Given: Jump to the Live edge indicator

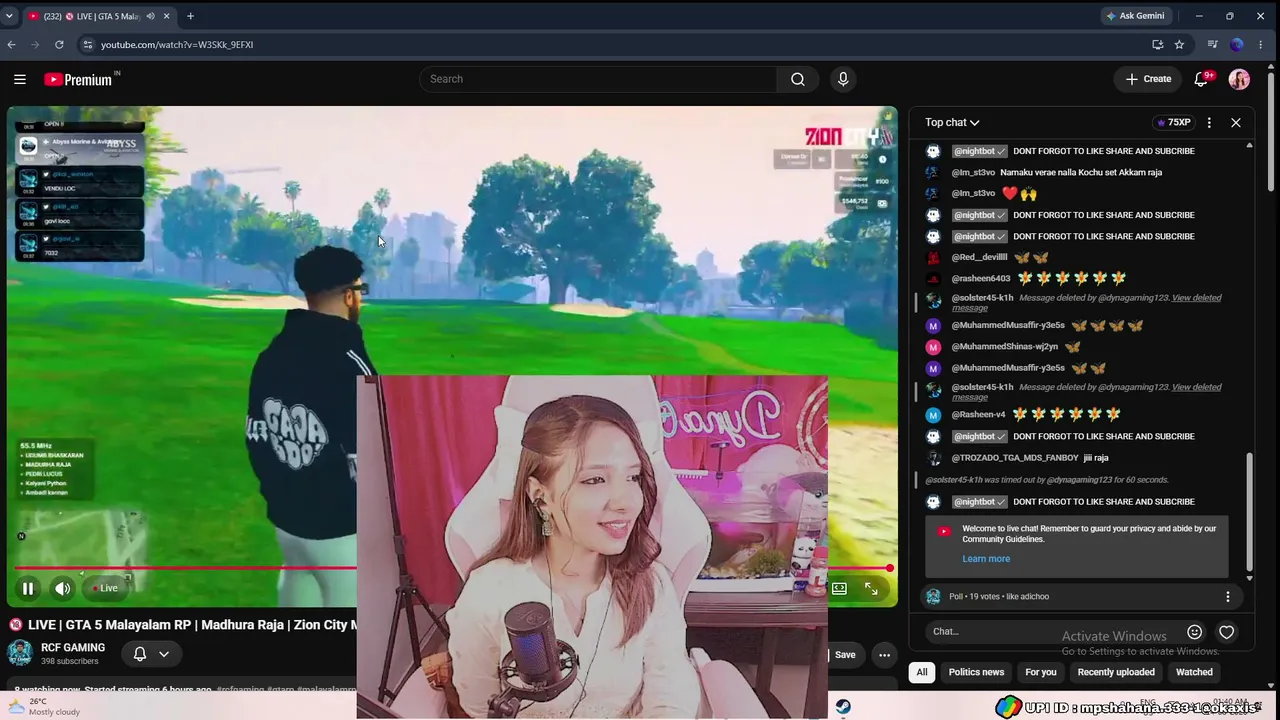Looking at the screenshot, I should 105,588.
